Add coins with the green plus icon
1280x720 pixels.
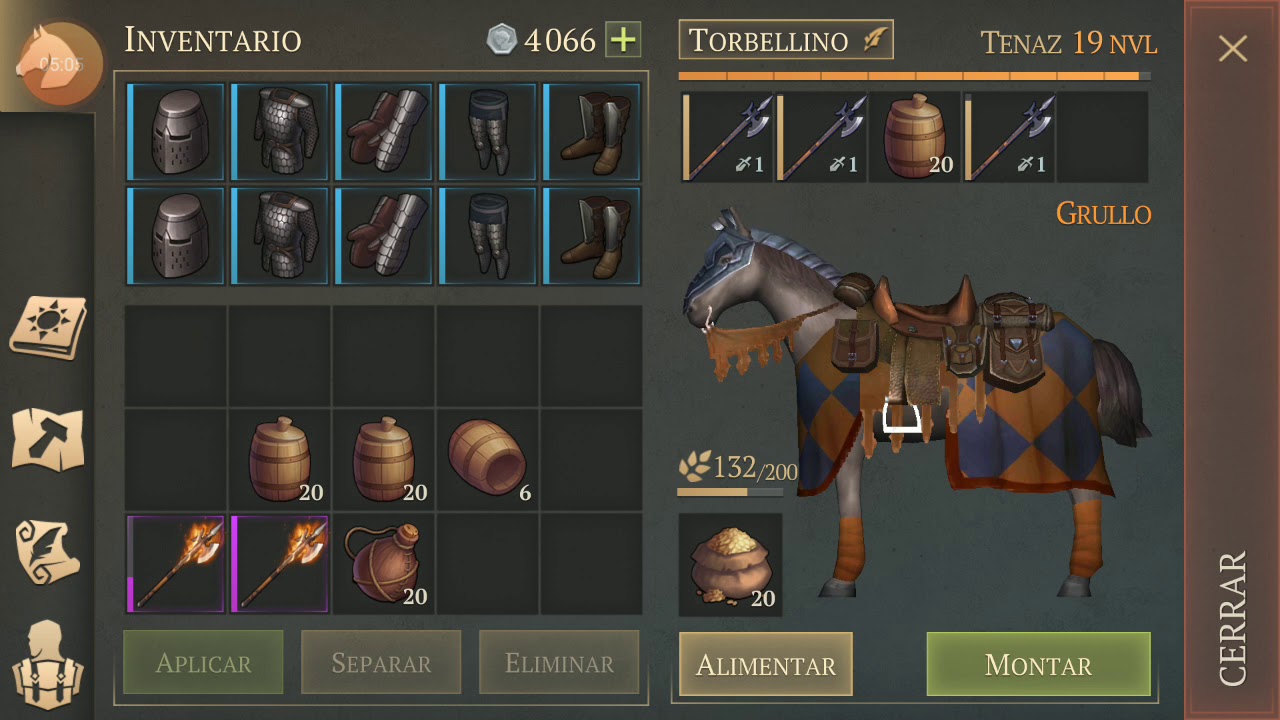coord(623,40)
